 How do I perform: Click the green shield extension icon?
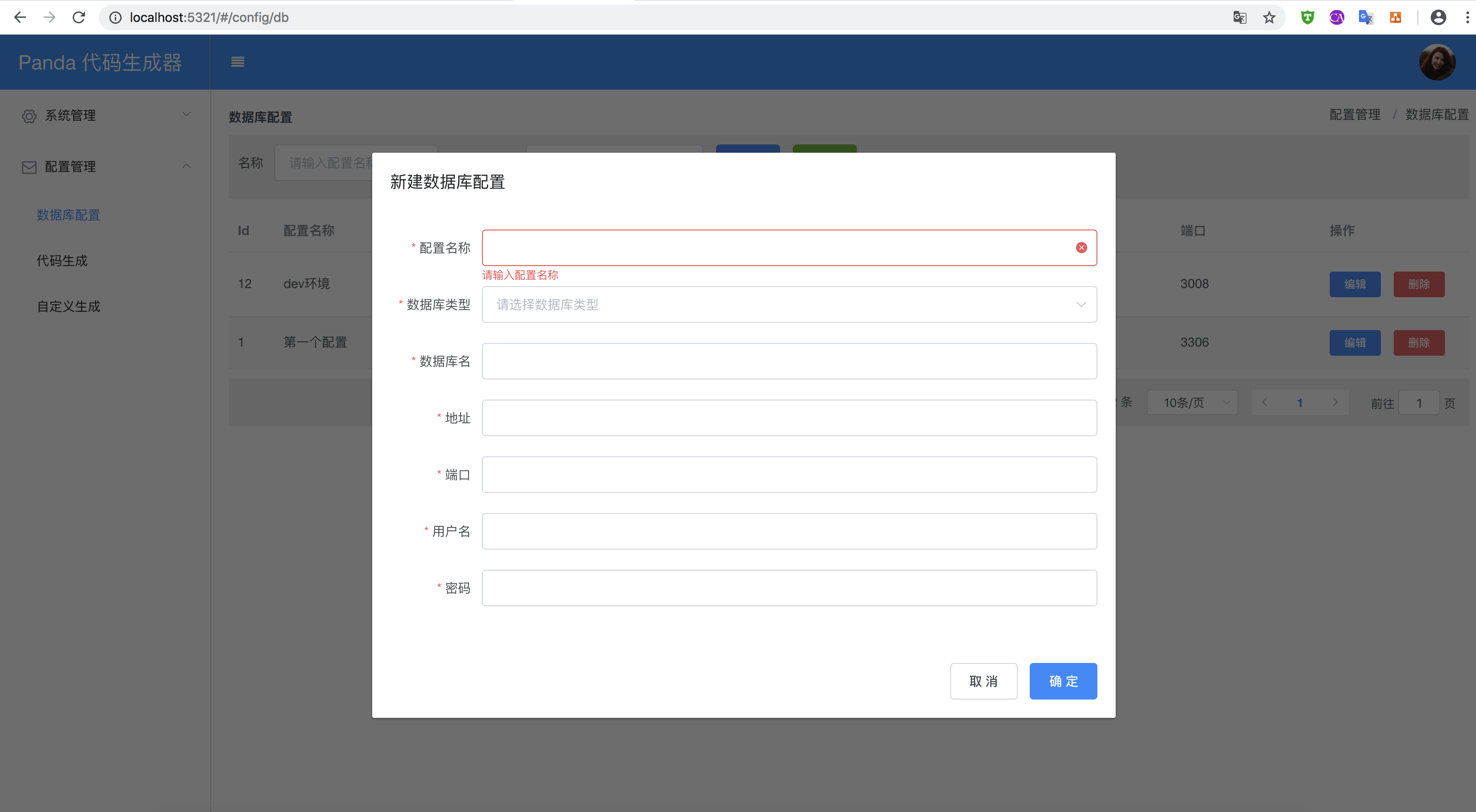[x=1307, y=18]
